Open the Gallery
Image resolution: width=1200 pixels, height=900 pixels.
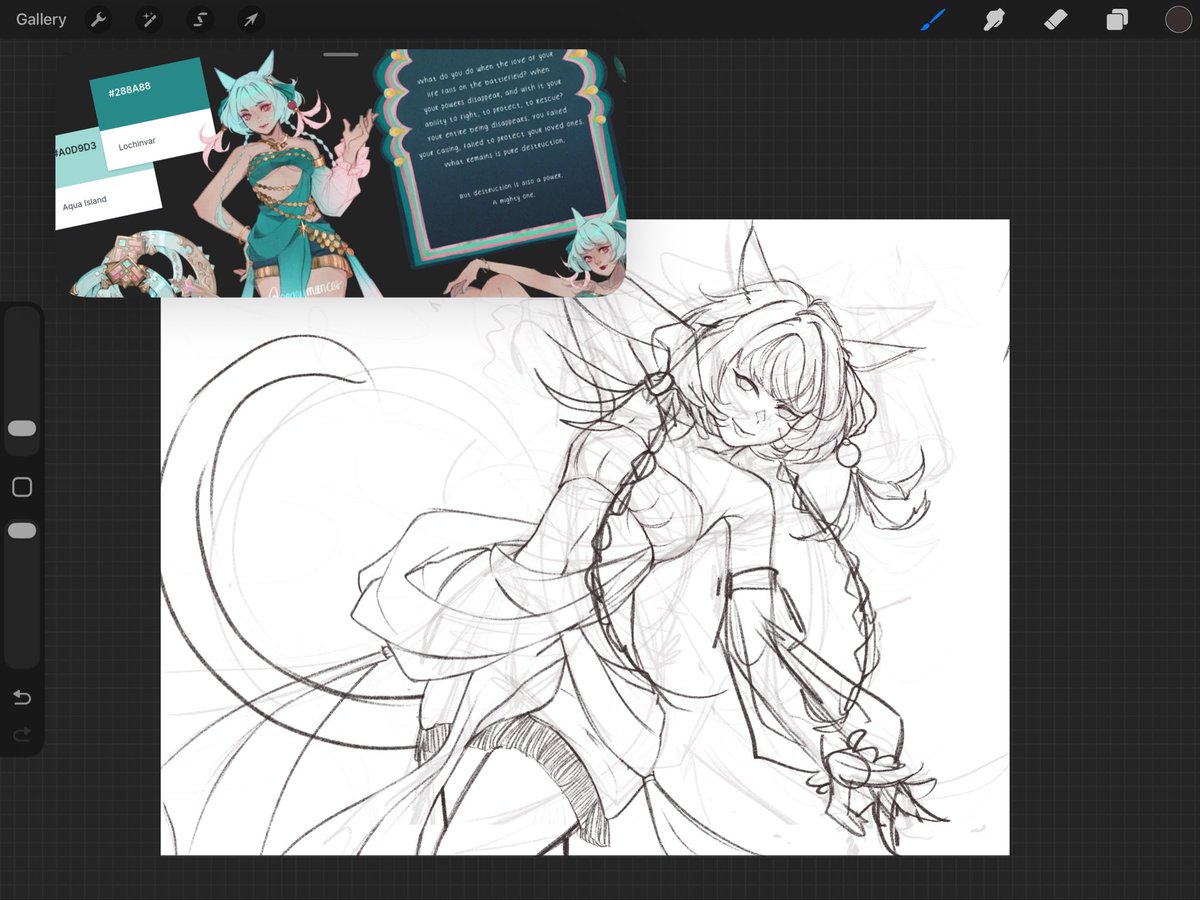(41, 19)
